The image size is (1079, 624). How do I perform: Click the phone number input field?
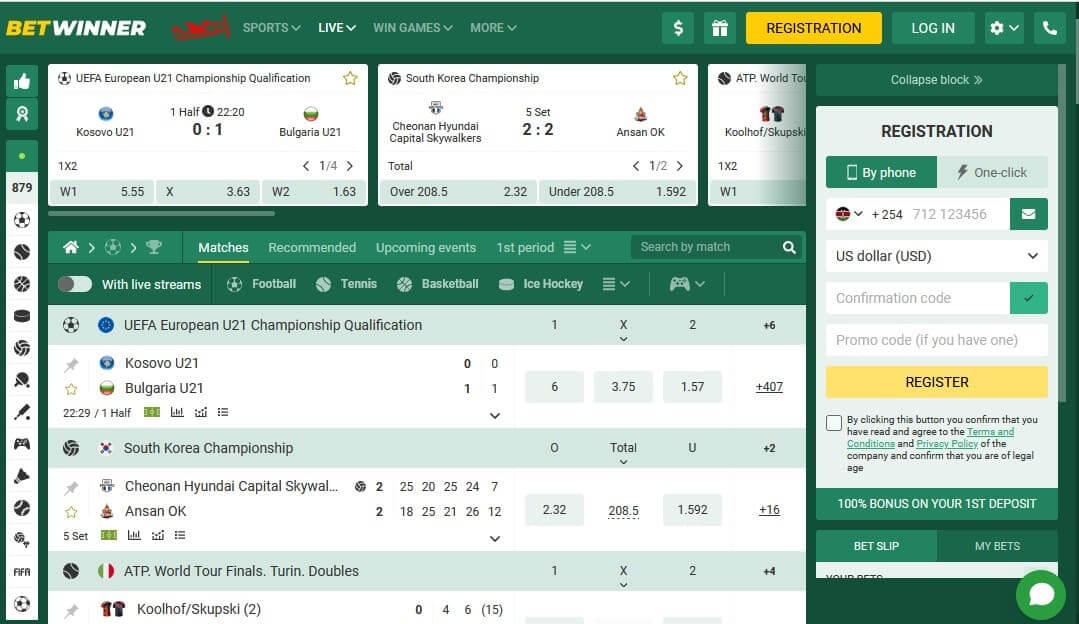click(x=958, y=214)
